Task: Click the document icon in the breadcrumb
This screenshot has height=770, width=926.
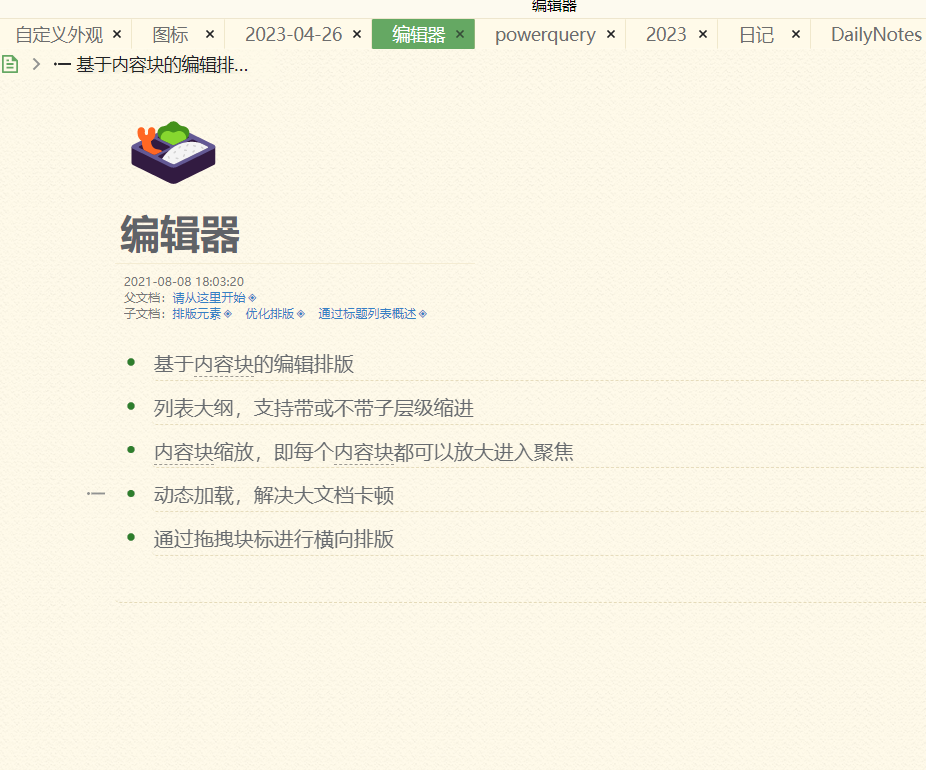Action: click(10, 65)
